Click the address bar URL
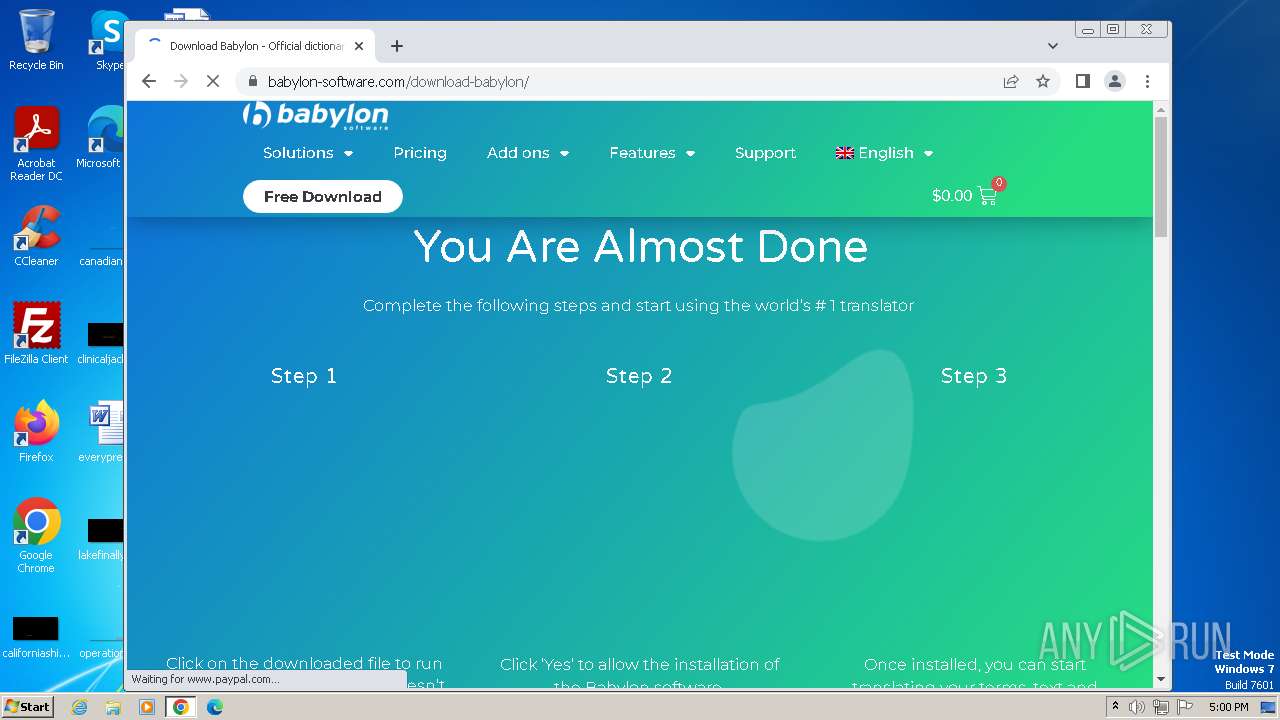The image size is (1280, 720). (x=398, y=81)
